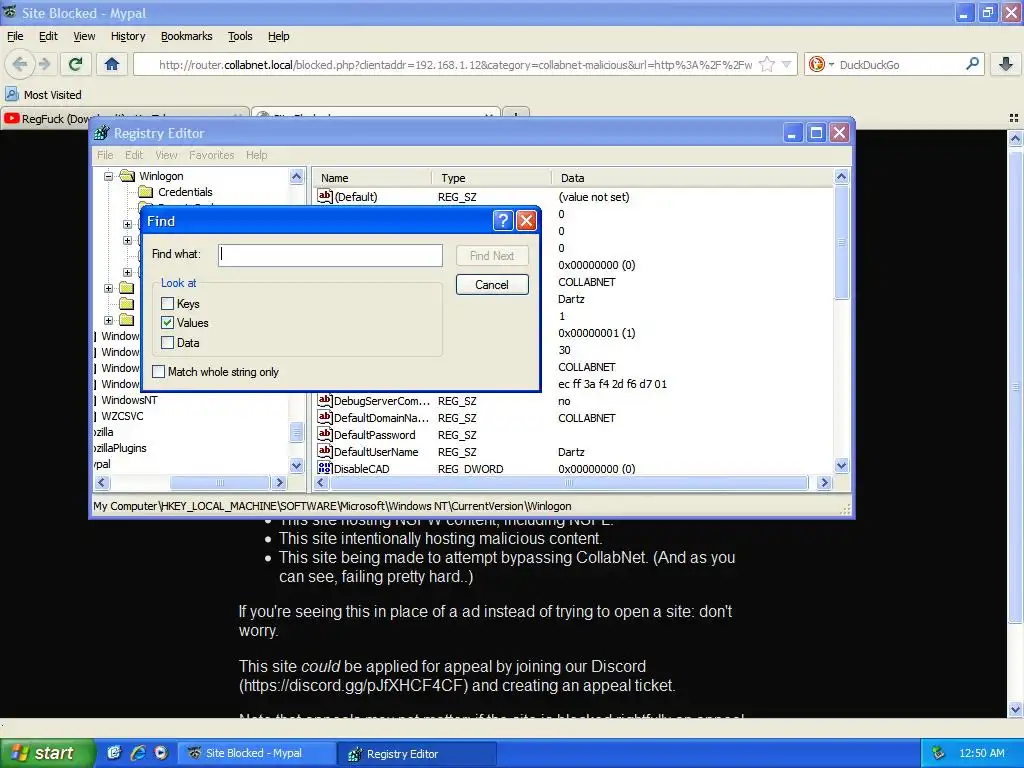1024x768 pixels.
Task: Uncheck the Values checkbox
Action: (x=168, y=323)
